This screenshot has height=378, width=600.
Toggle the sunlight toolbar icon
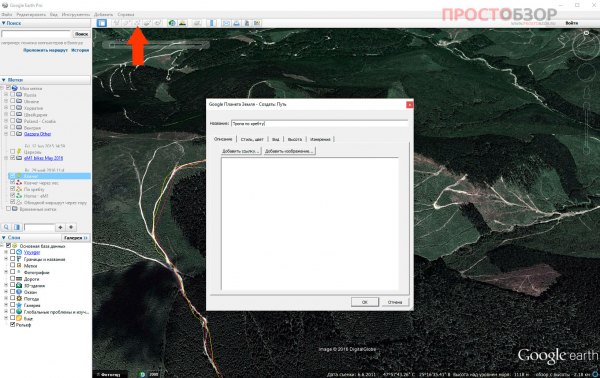coord(183,23)
